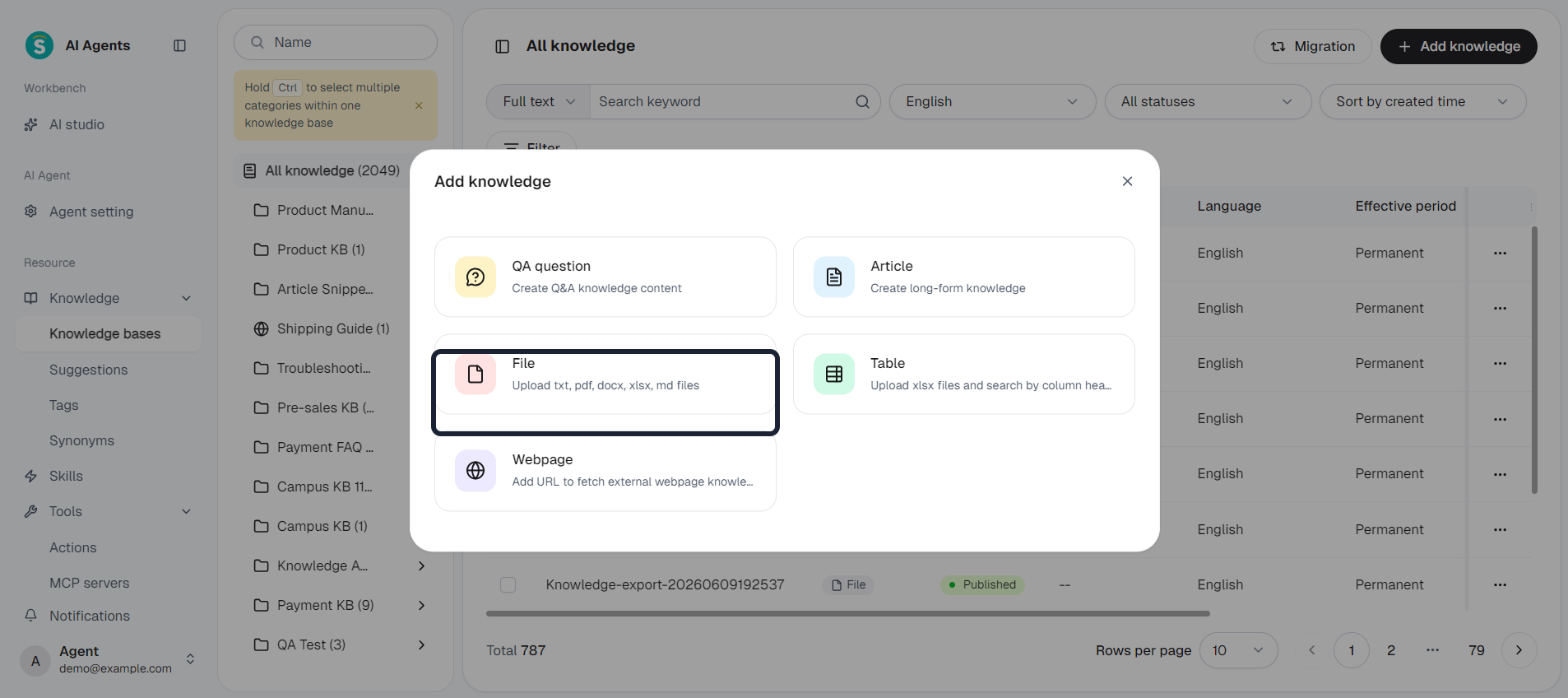Image resolution: width=1568 pixels, height=698 pixels.
Task: Click the search magnifier in keyword field
Action: (x=863, y=101)
